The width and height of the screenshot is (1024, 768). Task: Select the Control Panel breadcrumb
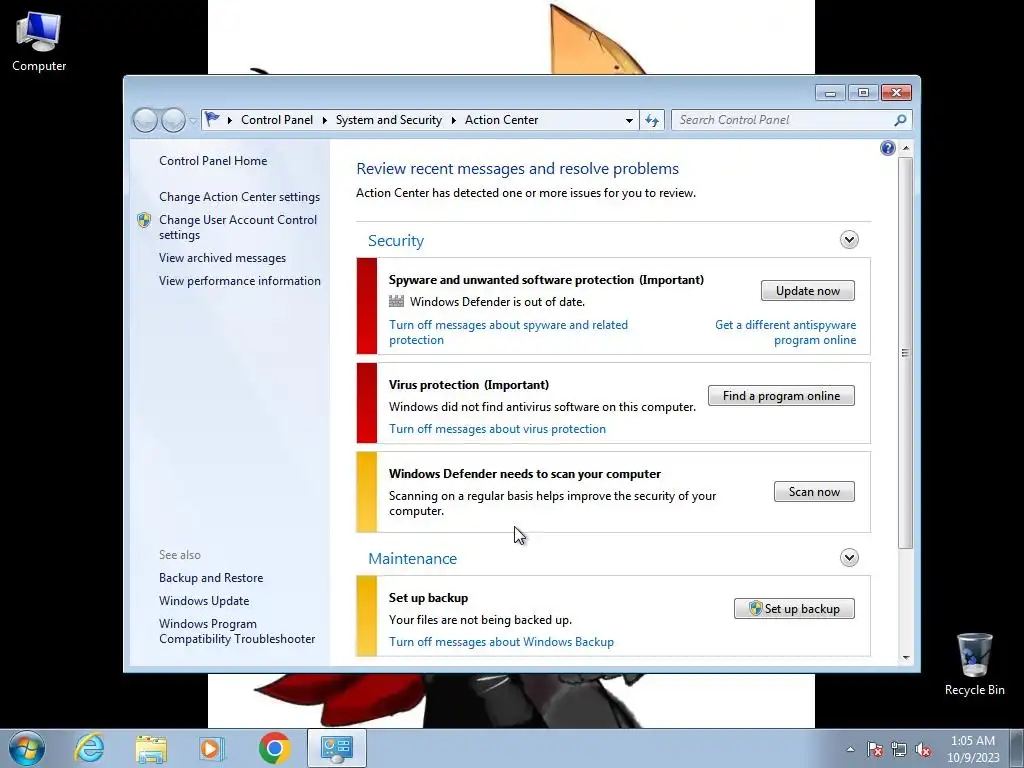[x=277, y=120]
